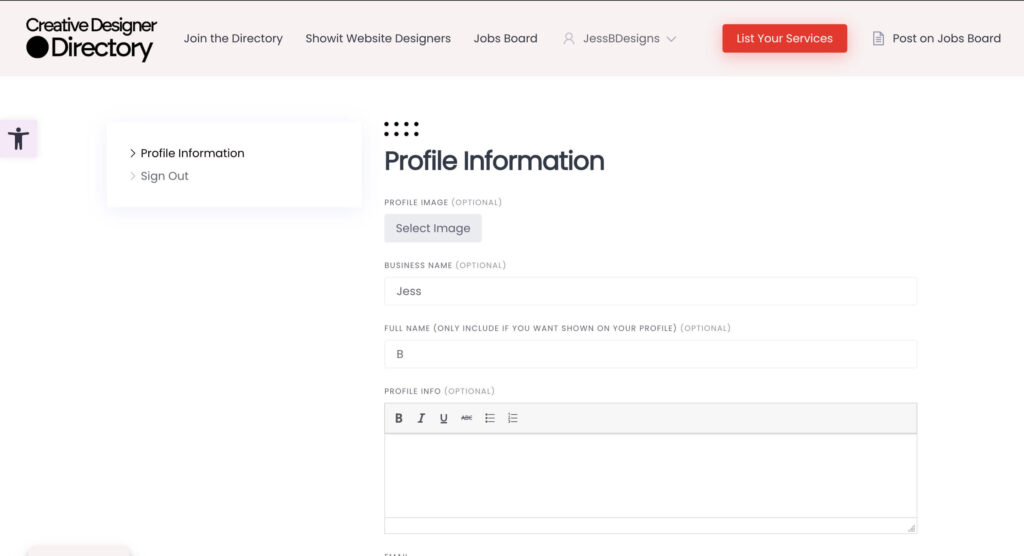Click the Select Image button
The width and height of the screenshot is (1024, 556).
432,228
